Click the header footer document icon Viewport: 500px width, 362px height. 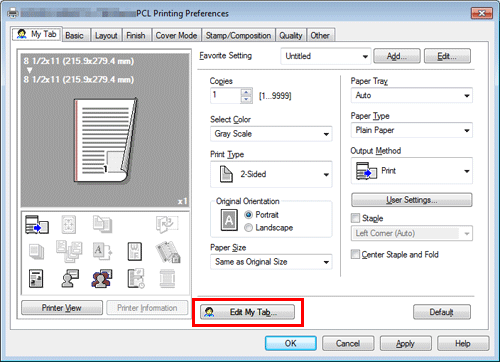(x=36, y=279)
